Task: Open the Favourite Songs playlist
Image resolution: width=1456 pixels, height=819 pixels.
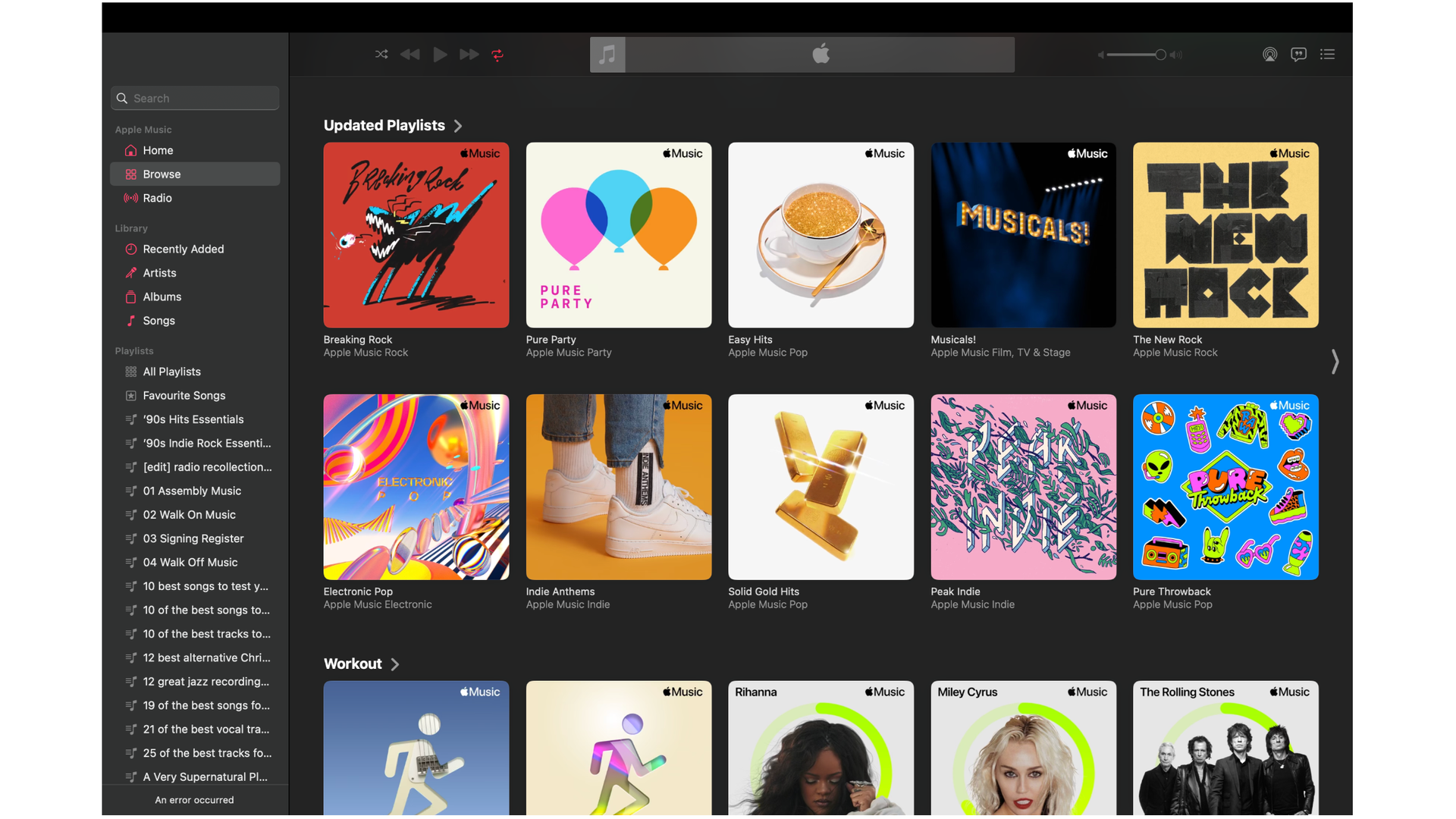Action: (x=184, y=395)
